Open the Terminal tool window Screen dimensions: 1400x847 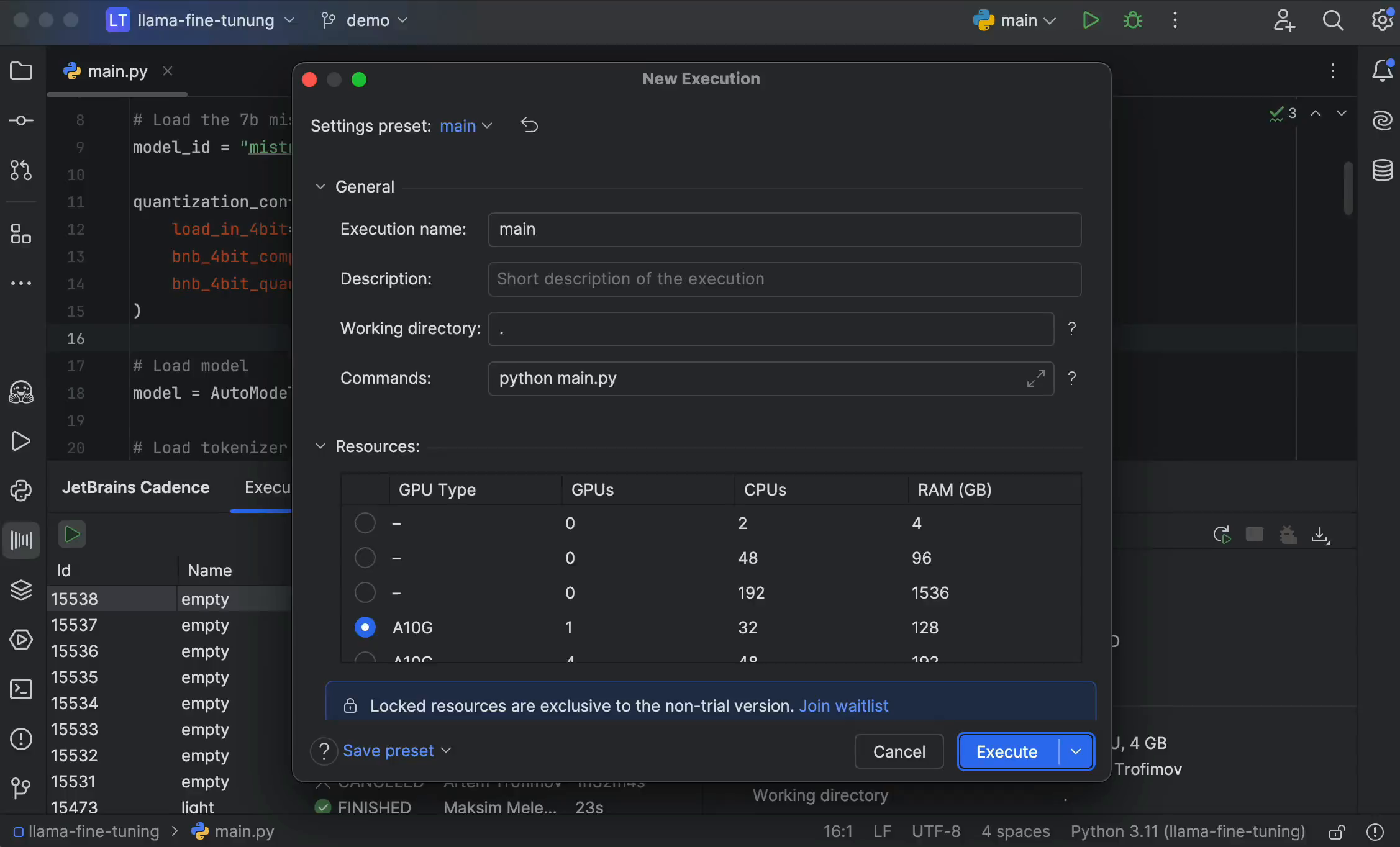point(21,689)
